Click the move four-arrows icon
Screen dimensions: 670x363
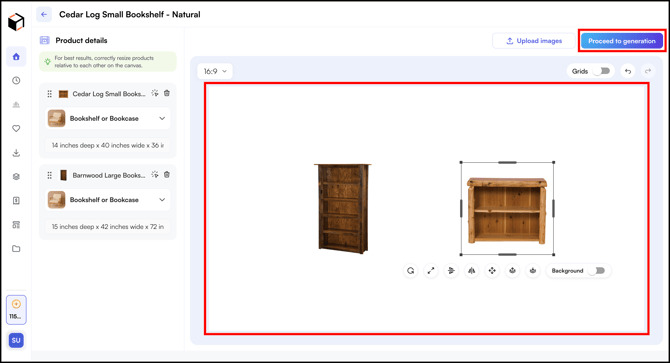click(x=492, y=270)
